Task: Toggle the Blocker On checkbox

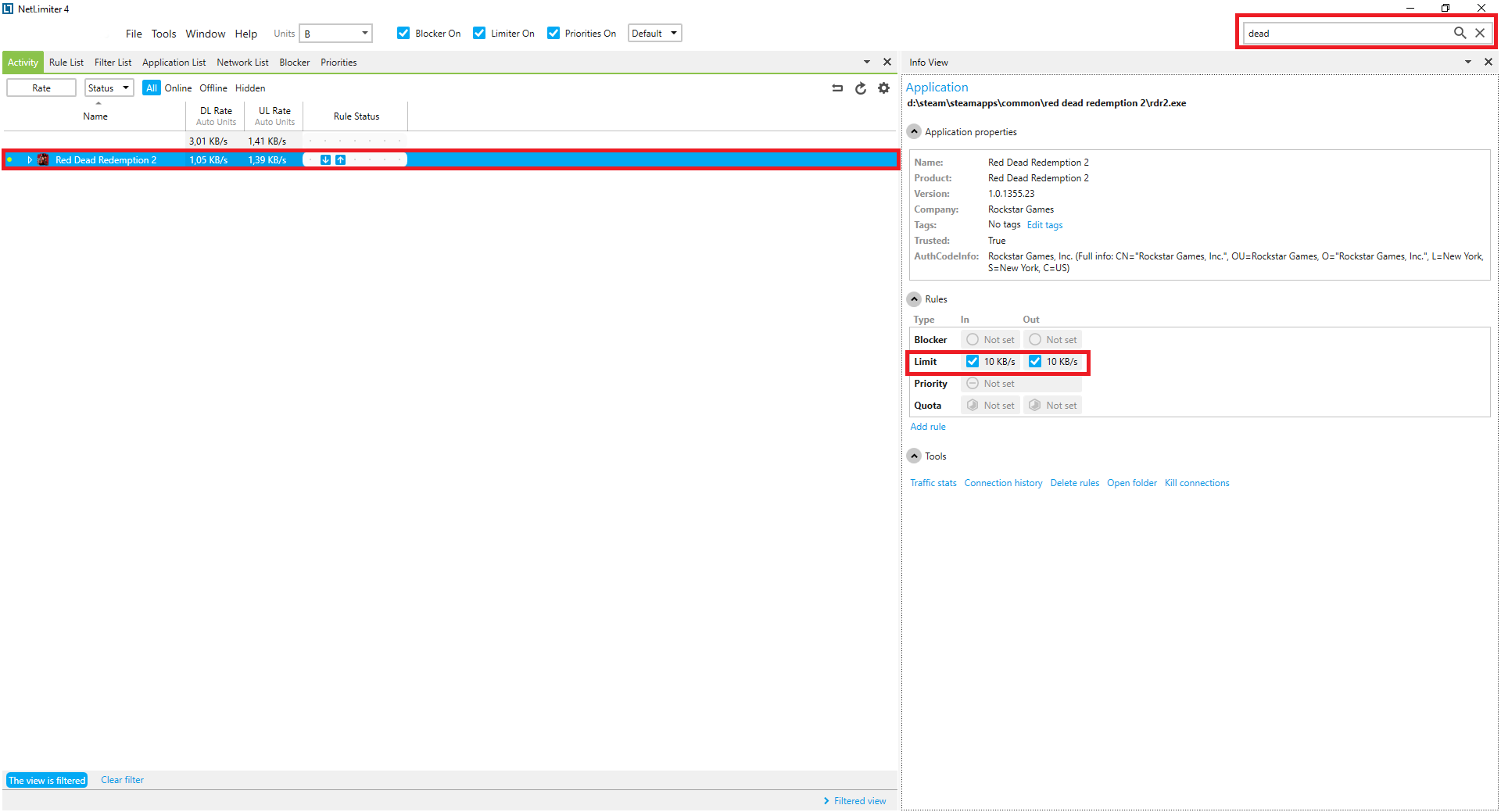Action: click(403, 33)
